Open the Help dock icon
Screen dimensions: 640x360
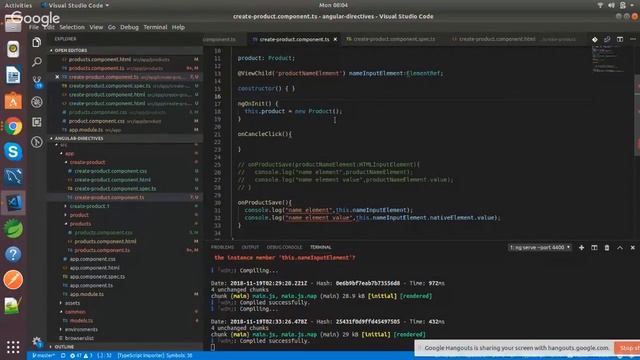point(13,254)
